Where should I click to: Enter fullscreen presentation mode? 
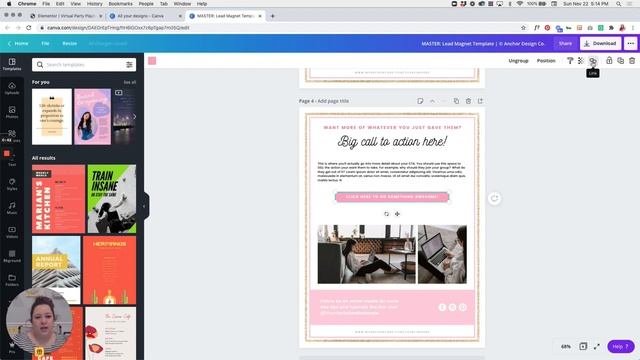coord(597,346)
